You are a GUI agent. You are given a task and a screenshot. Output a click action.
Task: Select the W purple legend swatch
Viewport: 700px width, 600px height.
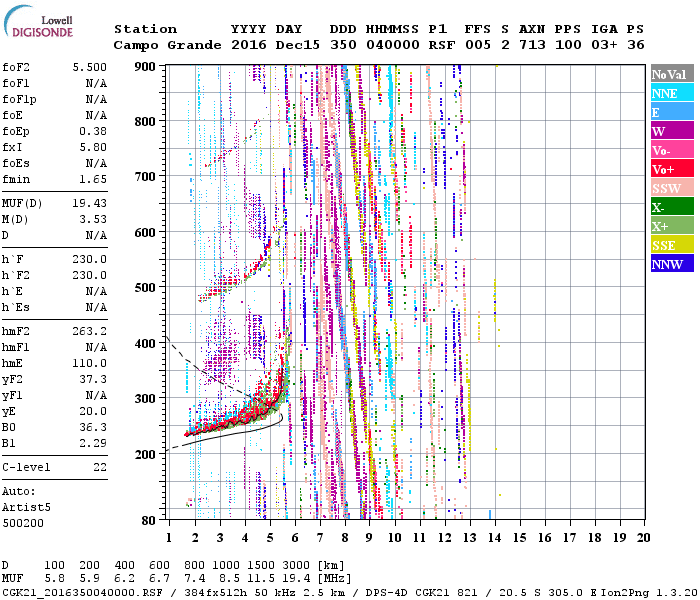(672, 131)
